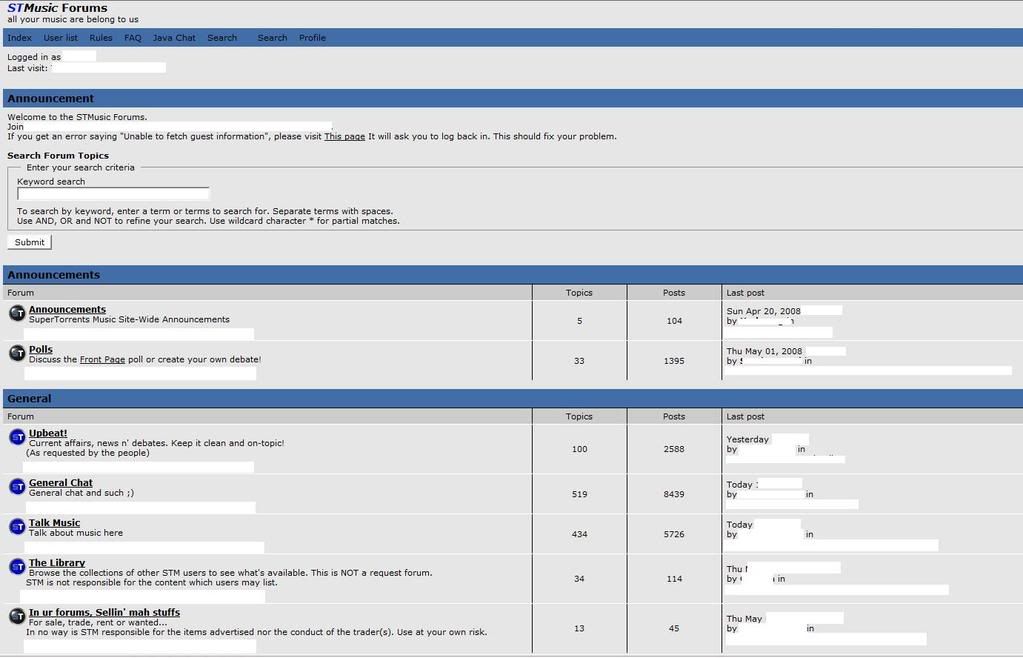Open the Front Page link in Polls description

pos(102,360)
